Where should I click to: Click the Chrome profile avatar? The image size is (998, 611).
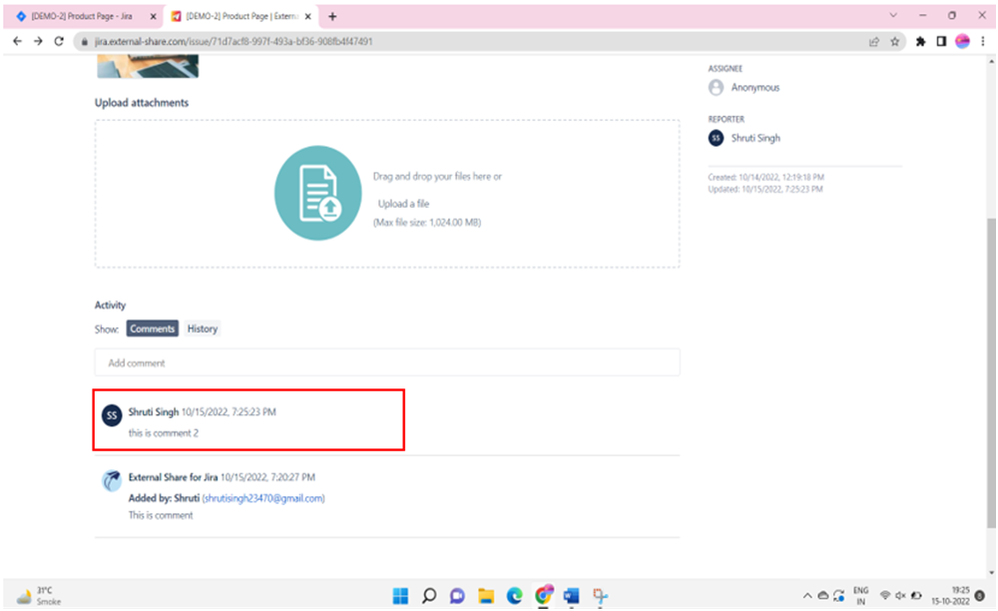(962, 41)
